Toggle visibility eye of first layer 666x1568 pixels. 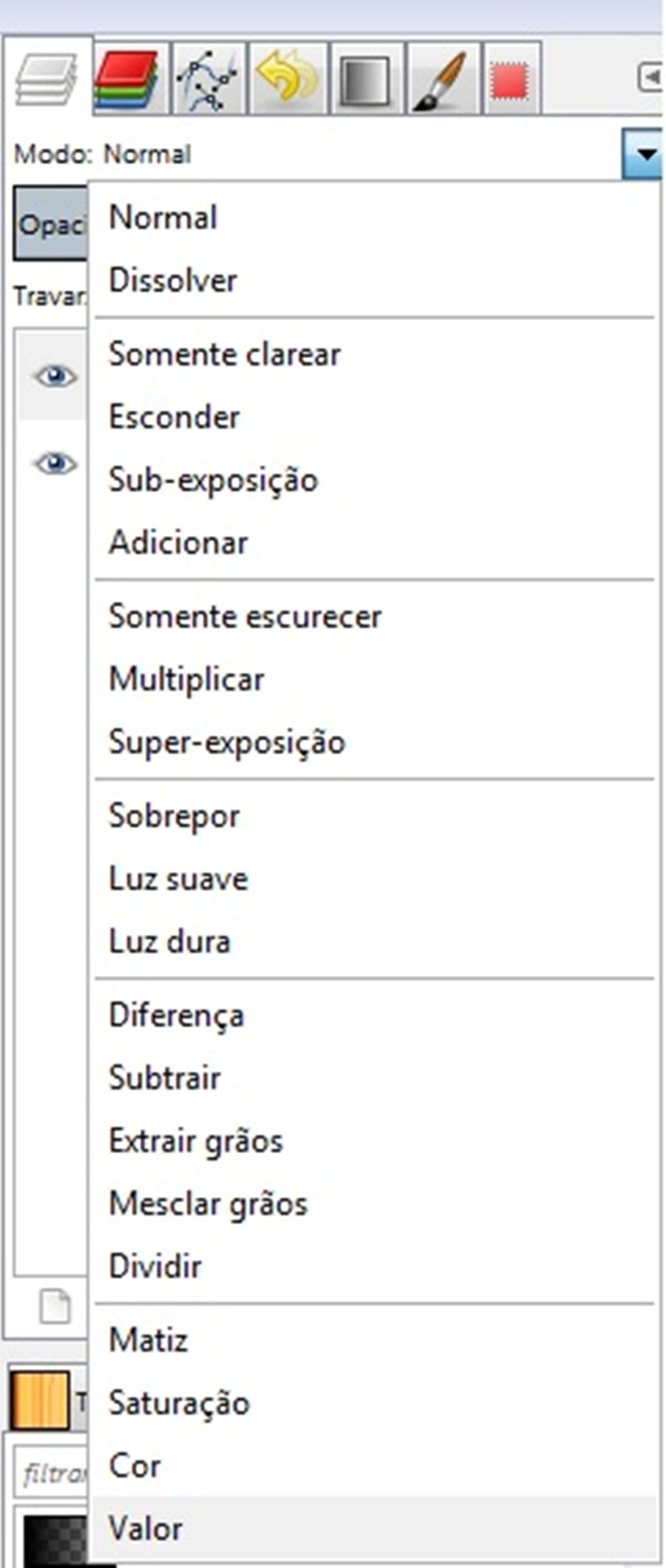click(x=56, y=376)
